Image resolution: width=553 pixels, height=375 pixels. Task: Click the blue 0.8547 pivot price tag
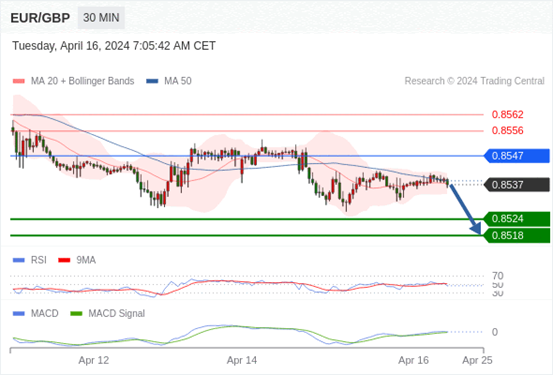pos(516,156)
